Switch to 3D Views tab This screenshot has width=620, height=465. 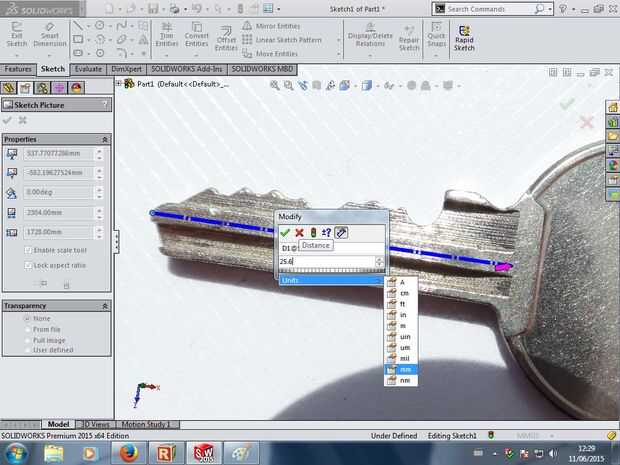95,424
